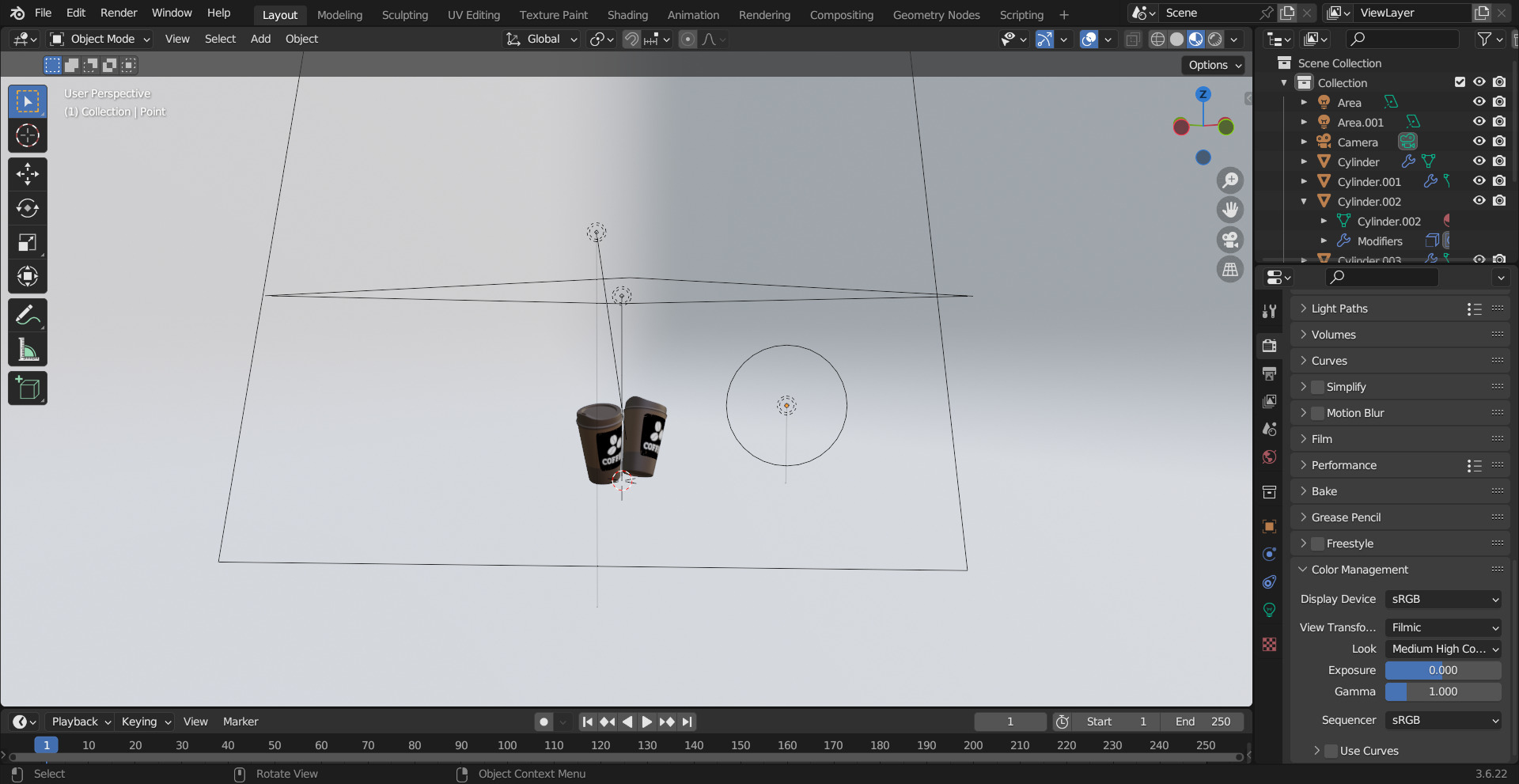The image size is (1519, 784).
Task: Tick the Use Curves checkbox
Action: pyautogui.click(x=1331, y=751)
